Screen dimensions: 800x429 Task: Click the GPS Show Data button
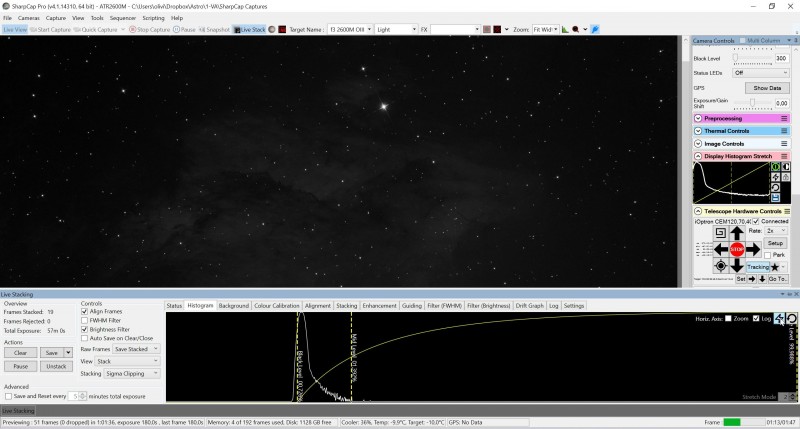click(x=767, y=88)
